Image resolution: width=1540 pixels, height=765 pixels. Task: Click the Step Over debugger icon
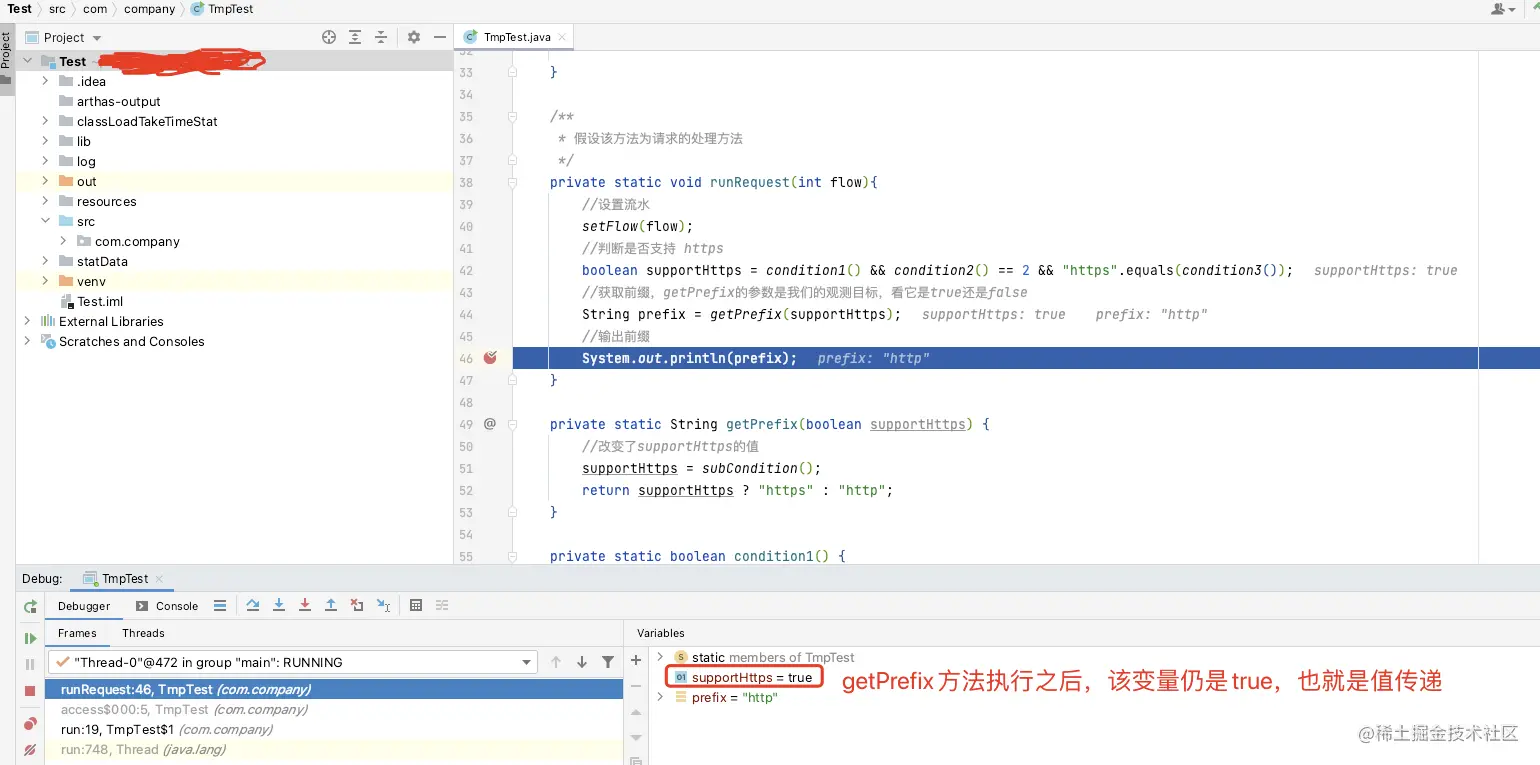tap(253, 605)
